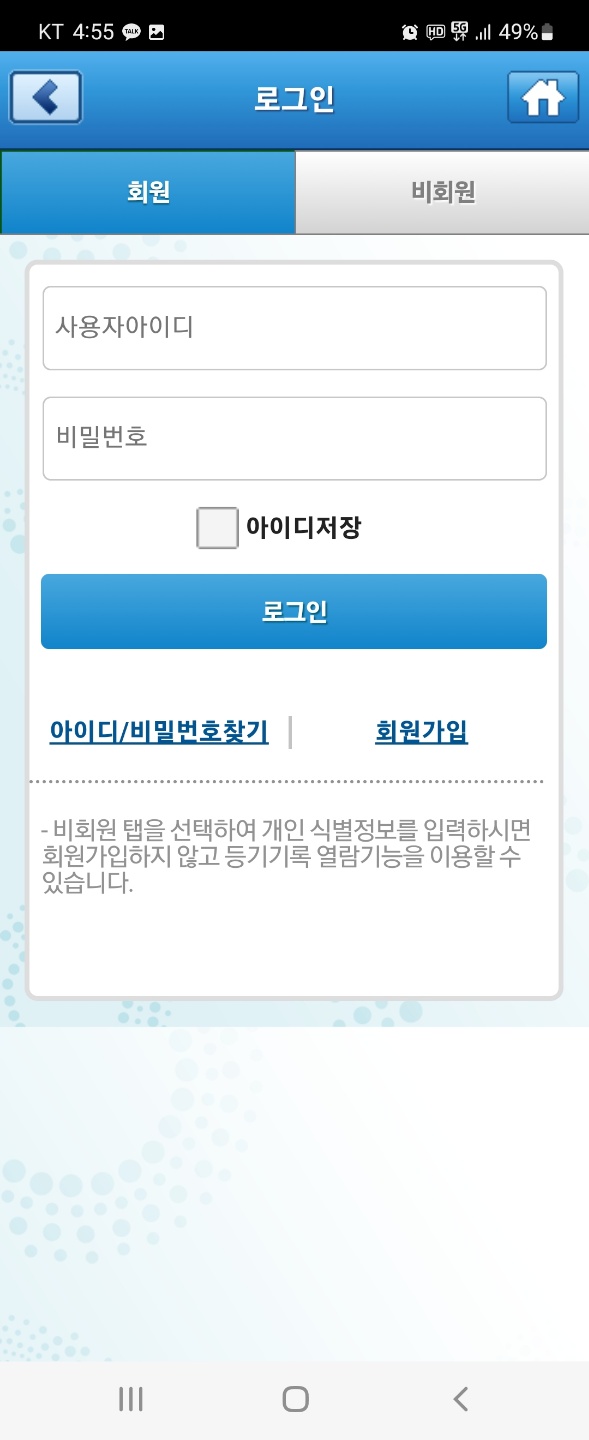Tap the KakaoTalk notification icon in status bar
Screen dimensions: 589x1440
coord(131,32)
